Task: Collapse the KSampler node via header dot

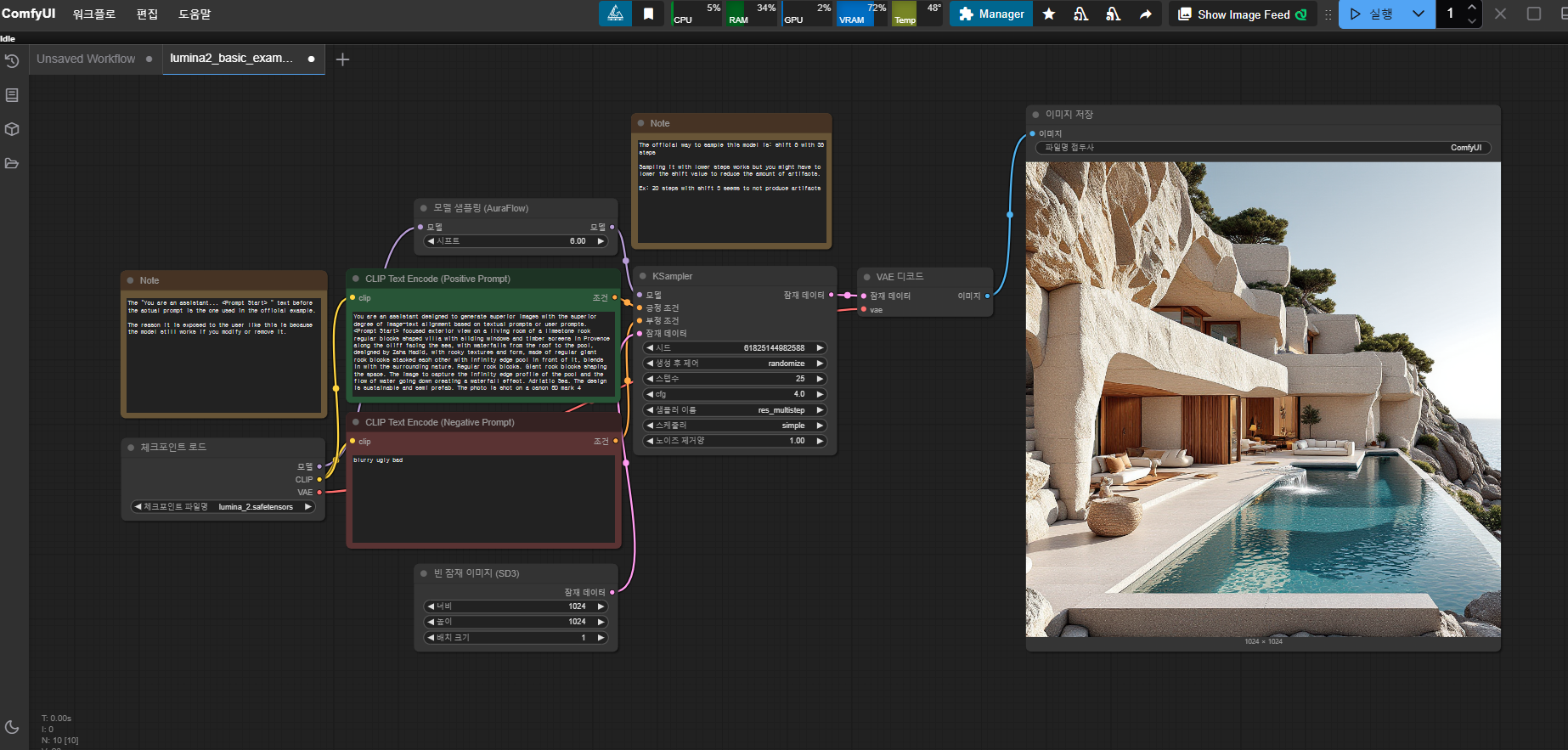Action: point(642,276)
